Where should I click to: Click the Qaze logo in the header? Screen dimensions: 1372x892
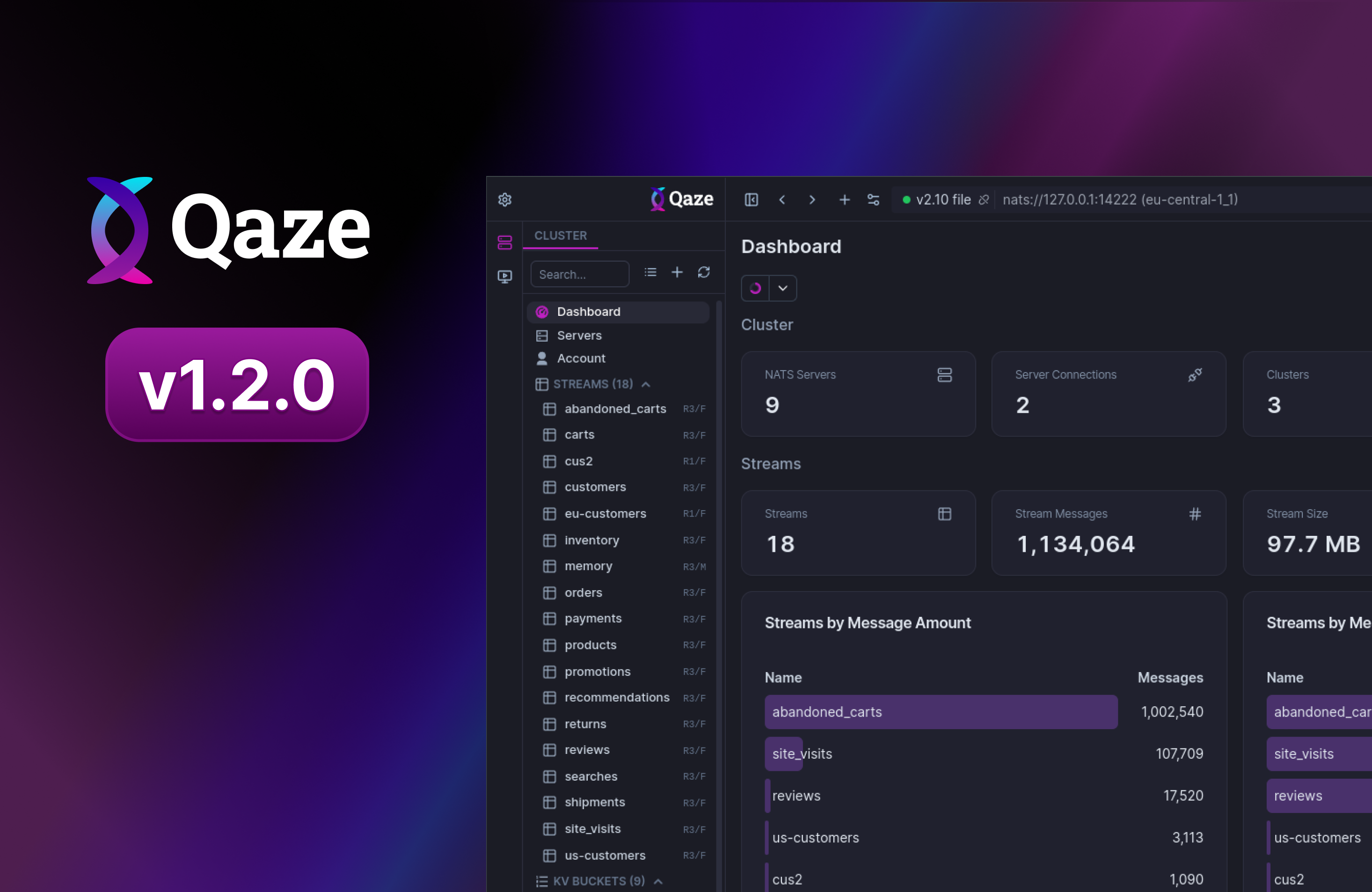[681, 199]
